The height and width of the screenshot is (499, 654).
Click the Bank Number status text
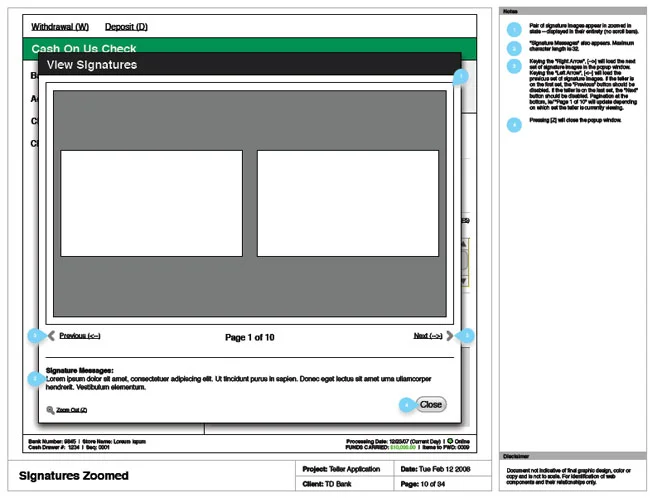tap(52, 441)
